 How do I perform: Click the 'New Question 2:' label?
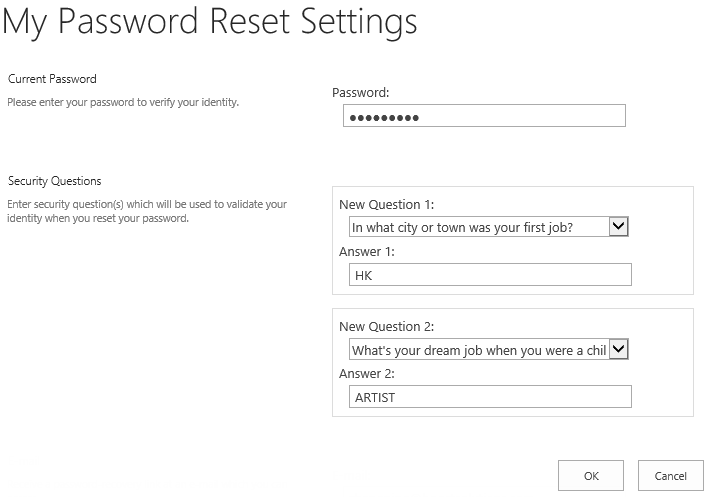[x=387, y=327]
